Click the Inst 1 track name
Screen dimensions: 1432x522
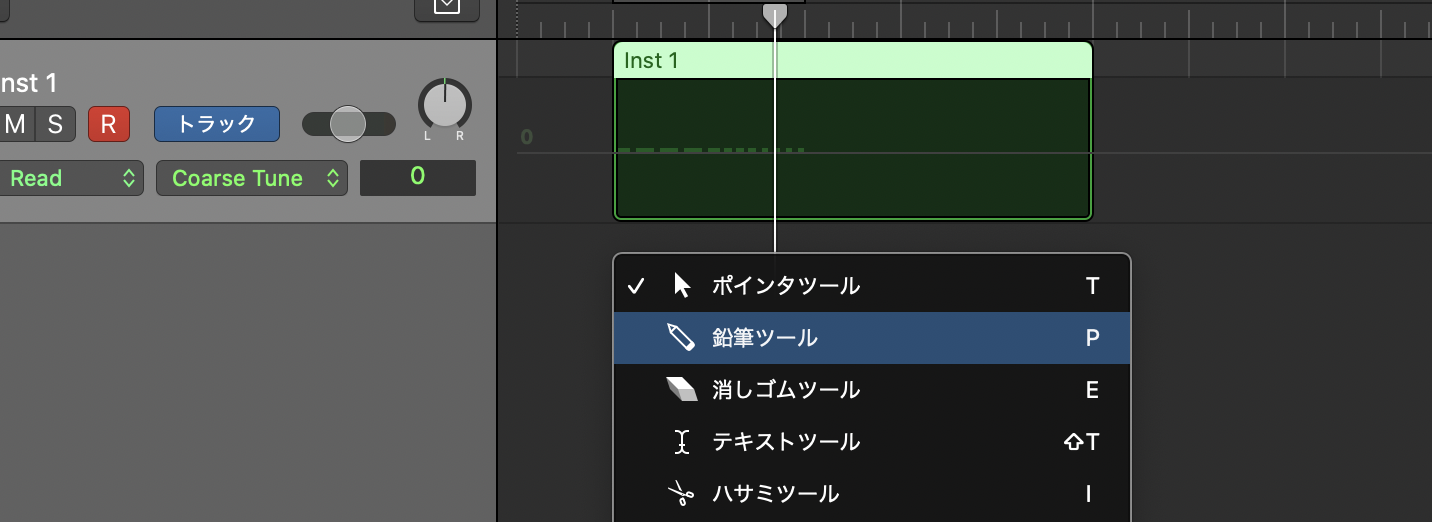30,83
